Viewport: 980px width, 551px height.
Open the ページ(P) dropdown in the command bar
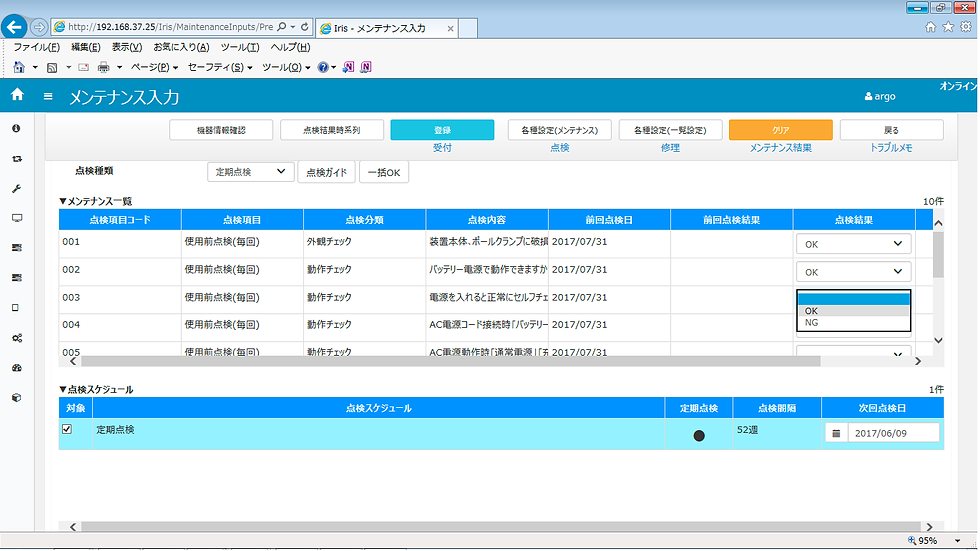point(154,67)
